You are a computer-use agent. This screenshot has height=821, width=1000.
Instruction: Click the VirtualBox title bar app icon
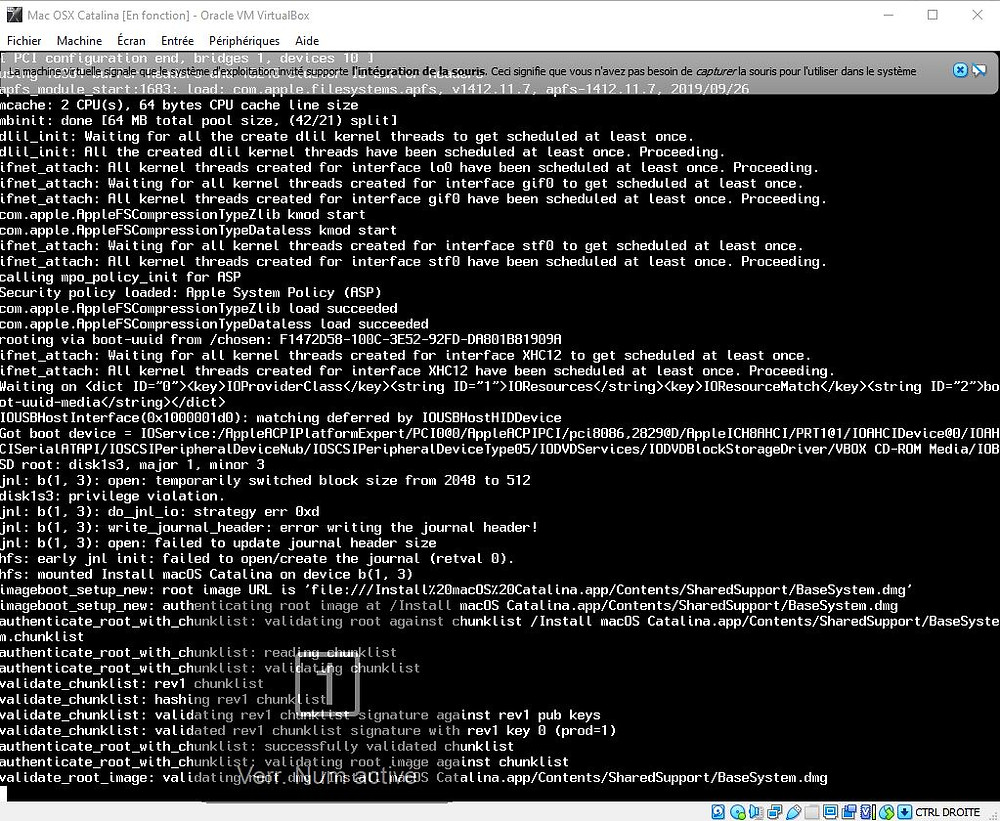pos(14,15)
